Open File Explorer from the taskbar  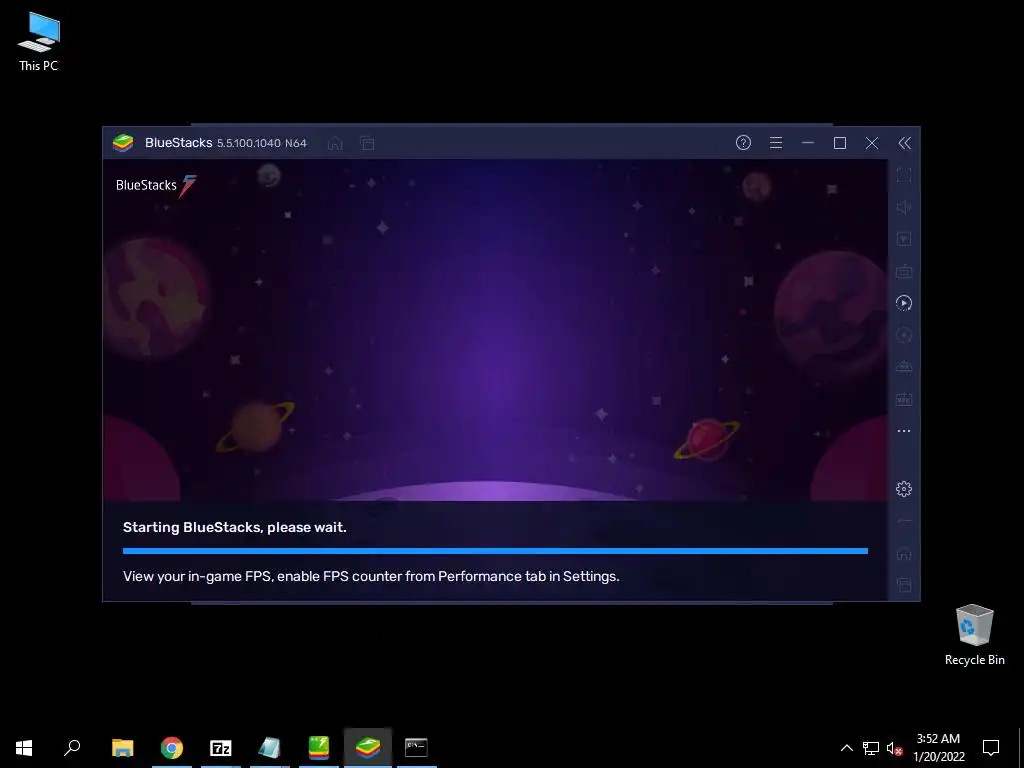(x=122, y=748)
